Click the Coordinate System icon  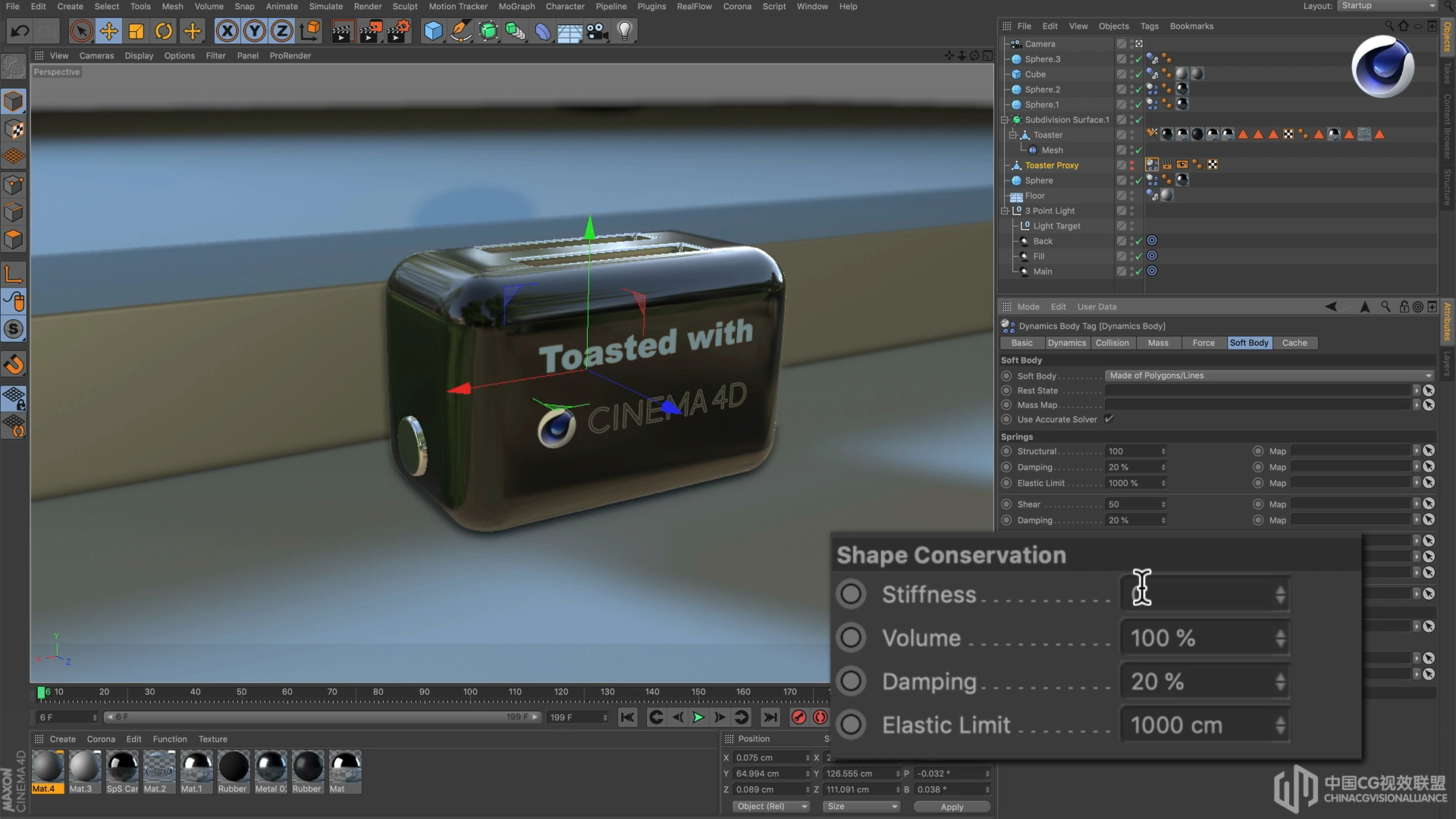pos(309,31)
